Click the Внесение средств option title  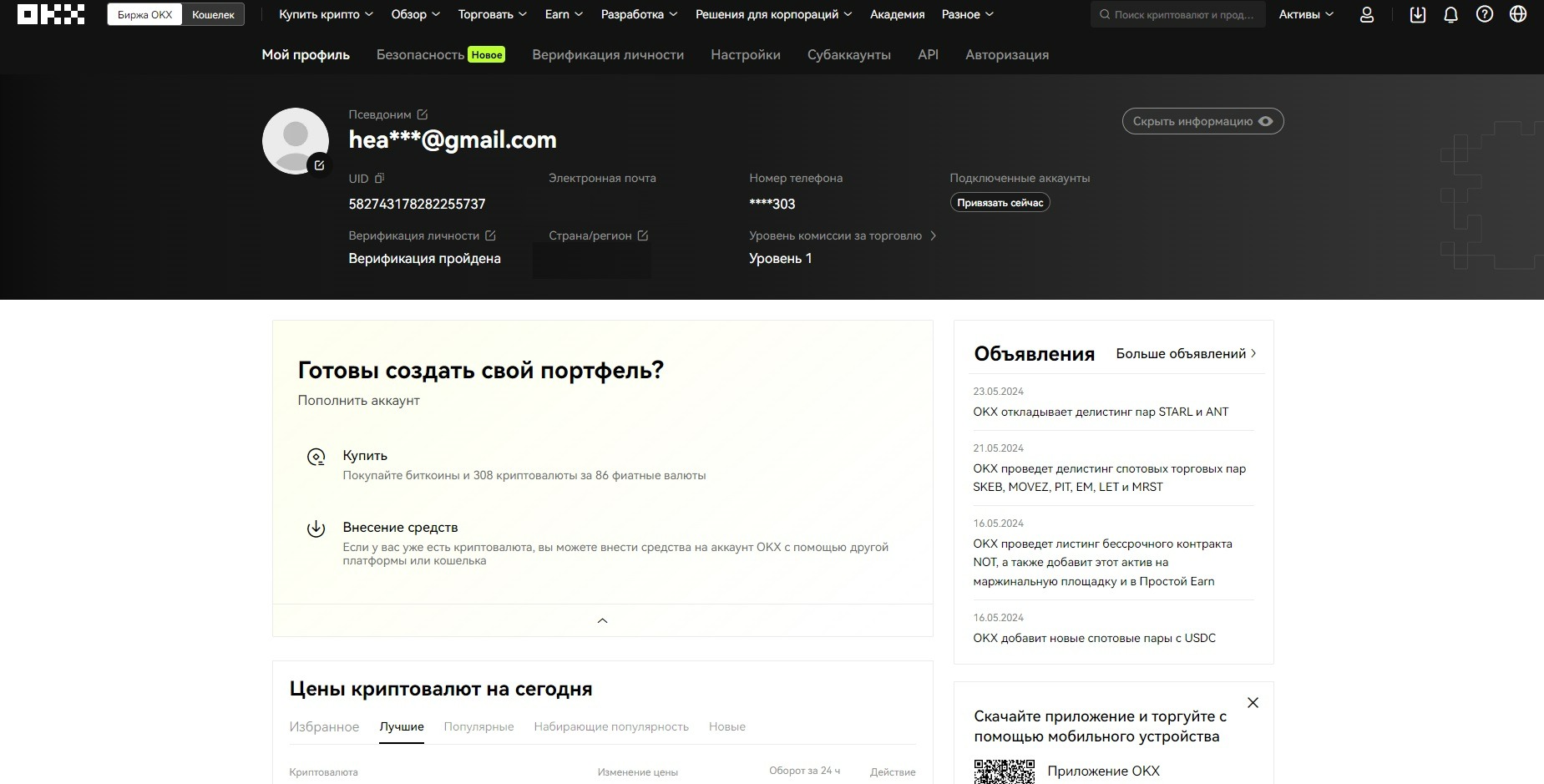click(x=400, y=527)
